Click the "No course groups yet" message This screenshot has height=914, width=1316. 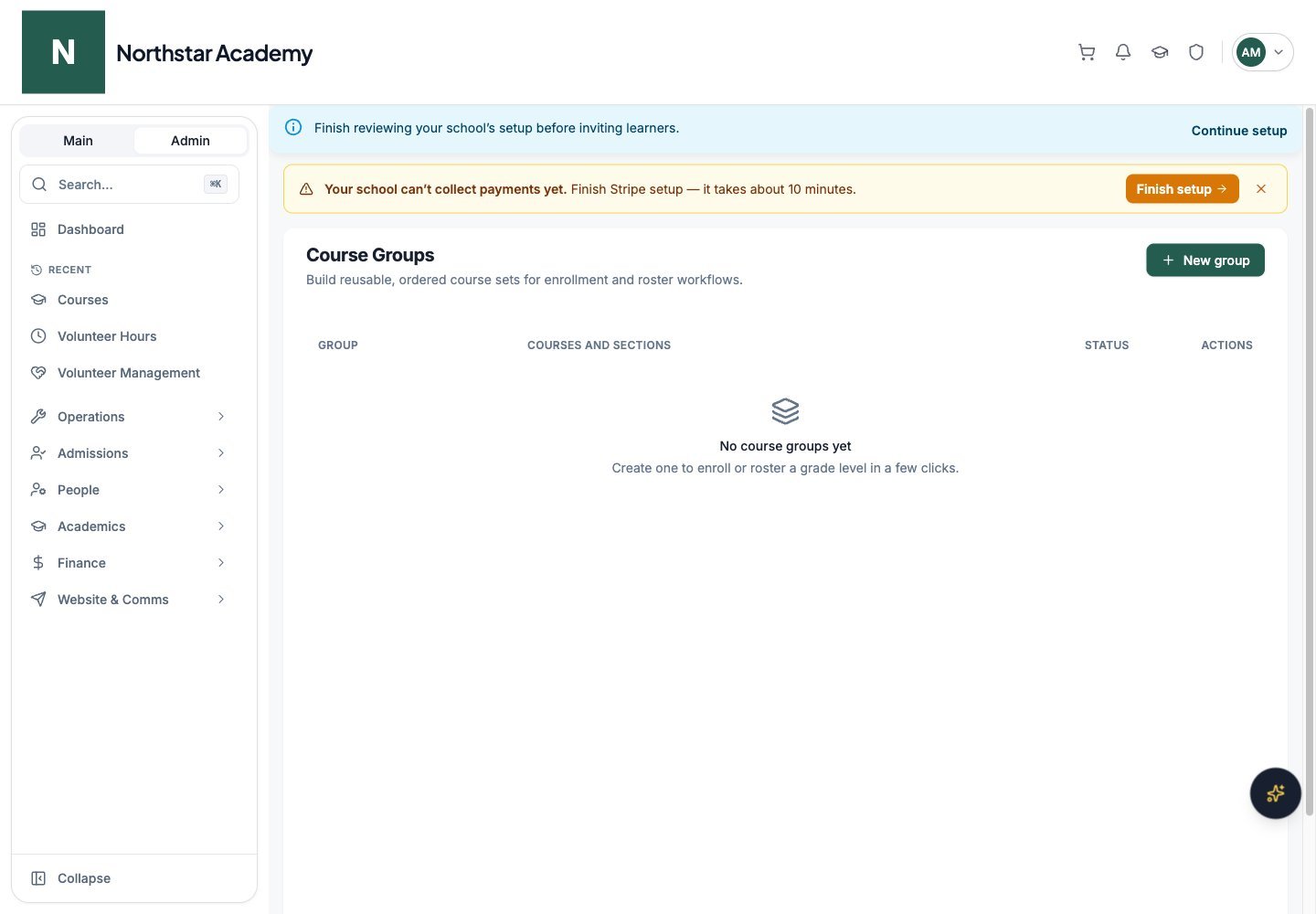pyautogui.click(x=785, y=446)
